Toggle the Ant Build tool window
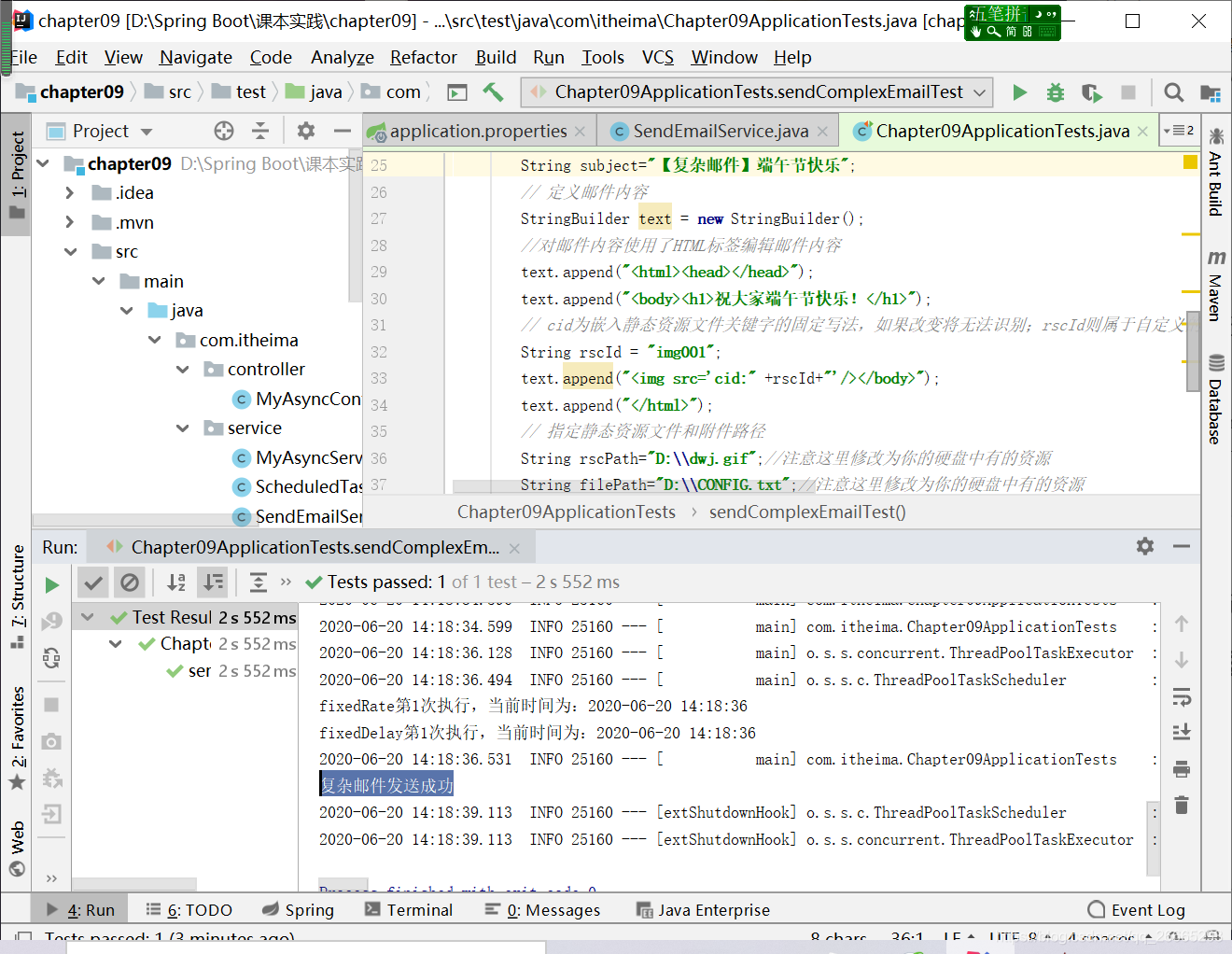This screenshot has height=954, width=1232. [x=1215, y=171]
